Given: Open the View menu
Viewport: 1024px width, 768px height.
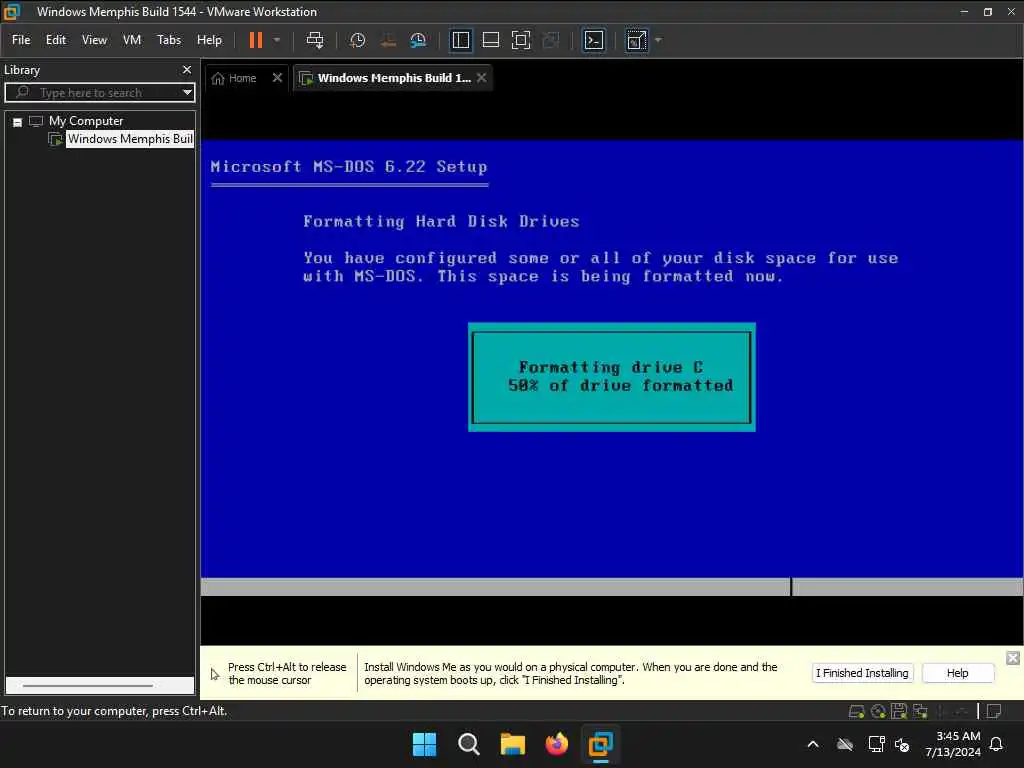Looking at the screenshot, I should [94, 40].
